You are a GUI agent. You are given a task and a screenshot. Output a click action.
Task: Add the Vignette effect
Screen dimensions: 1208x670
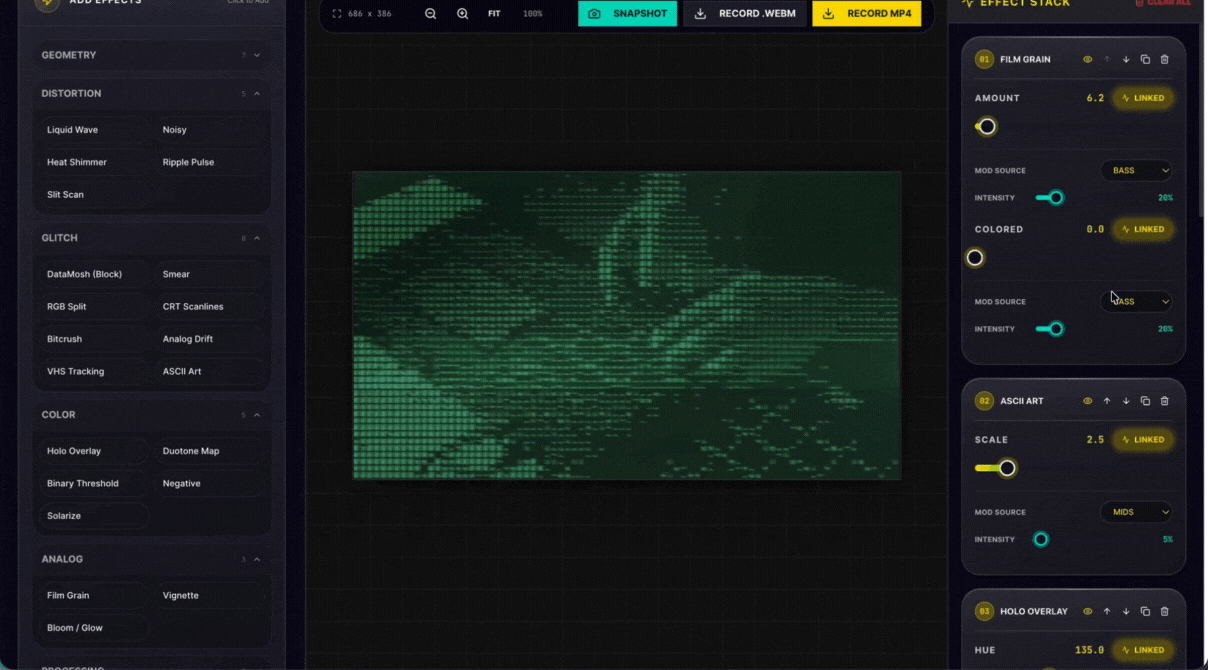click(209, 595)
